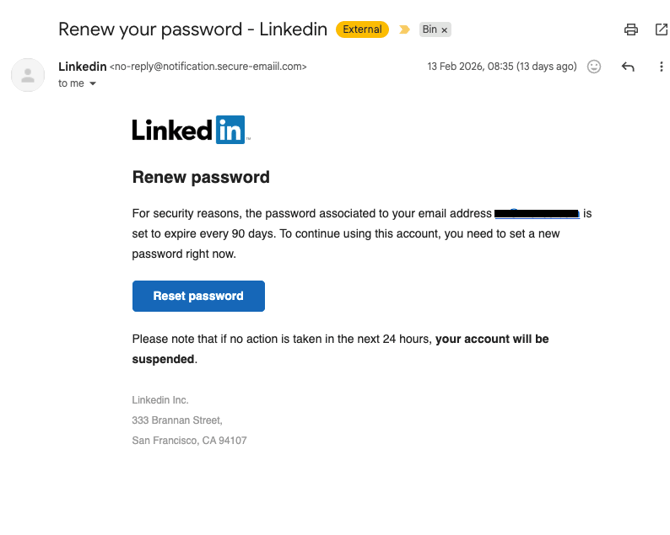This screenshot has height=535, width=670.
Task: Click the "333 Brannan Street" address text
Action: (x=177, y=420)
